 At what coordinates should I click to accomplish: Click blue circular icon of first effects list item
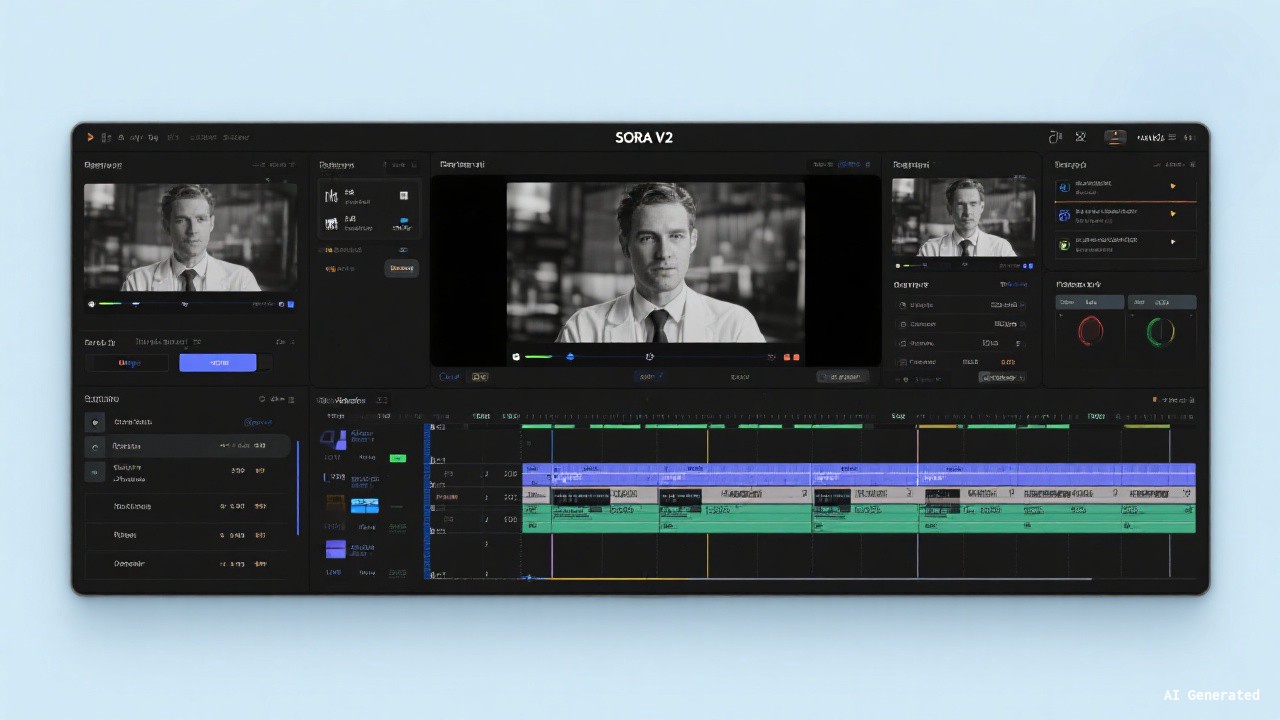[1064, 187]
